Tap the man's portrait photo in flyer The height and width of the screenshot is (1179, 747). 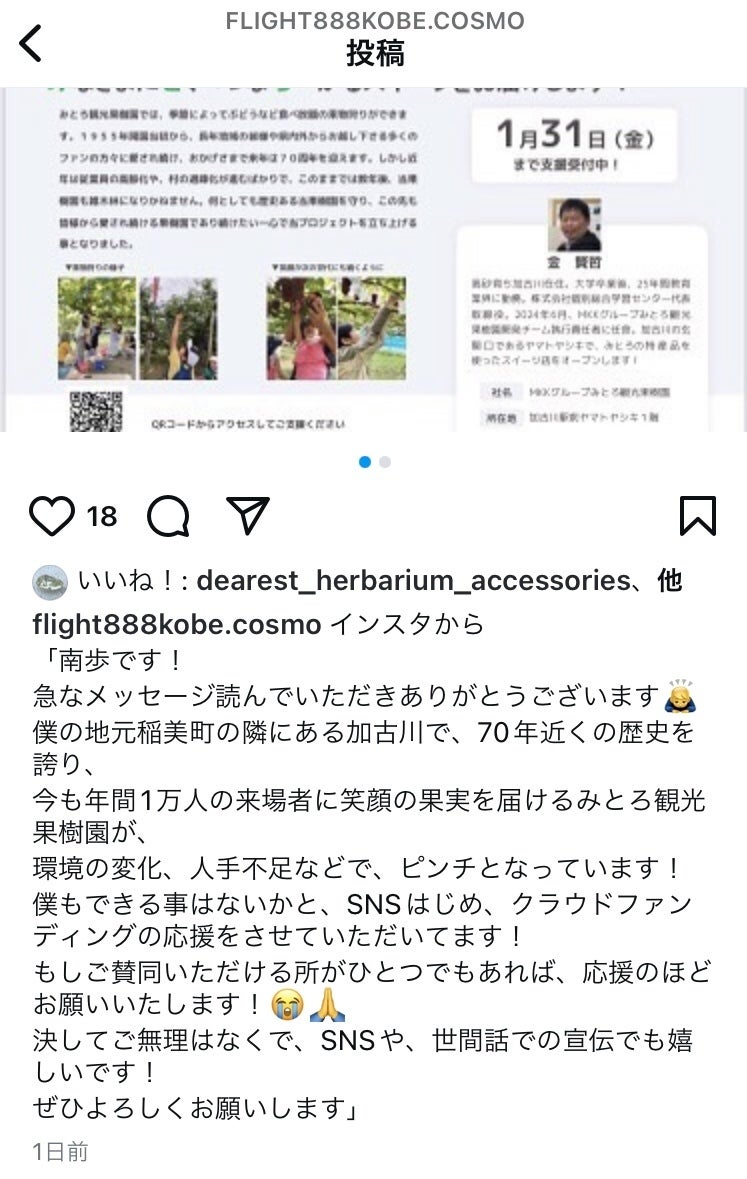pyautogui.click(x=575, y=226)
